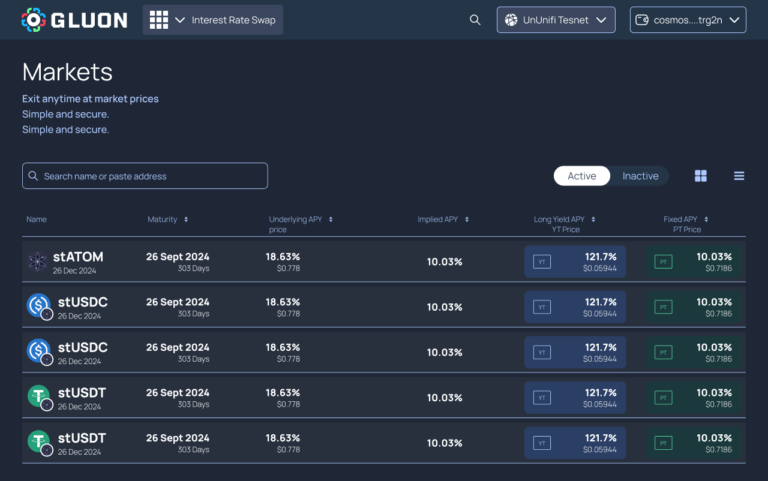The height and width of the screenshot is (481, 768).
Task: Switch to grid card view
Action: coord(701,176)
